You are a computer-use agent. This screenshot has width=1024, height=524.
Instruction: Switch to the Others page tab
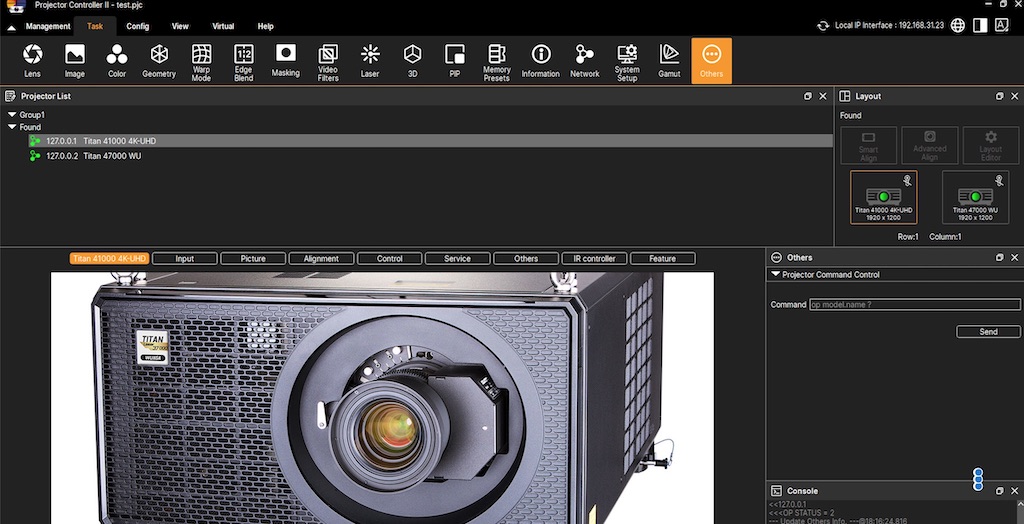pyautogui.click(x=526, y=259)
